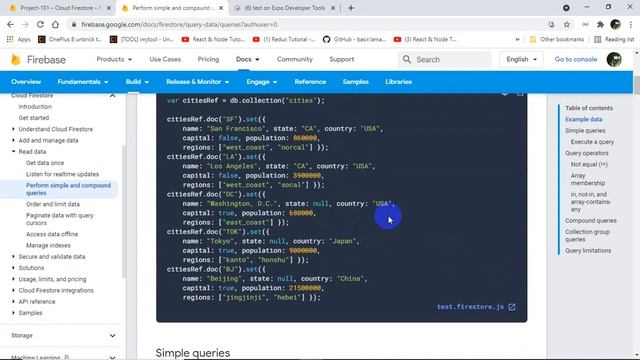Open Get data once sidebar link

45,163
